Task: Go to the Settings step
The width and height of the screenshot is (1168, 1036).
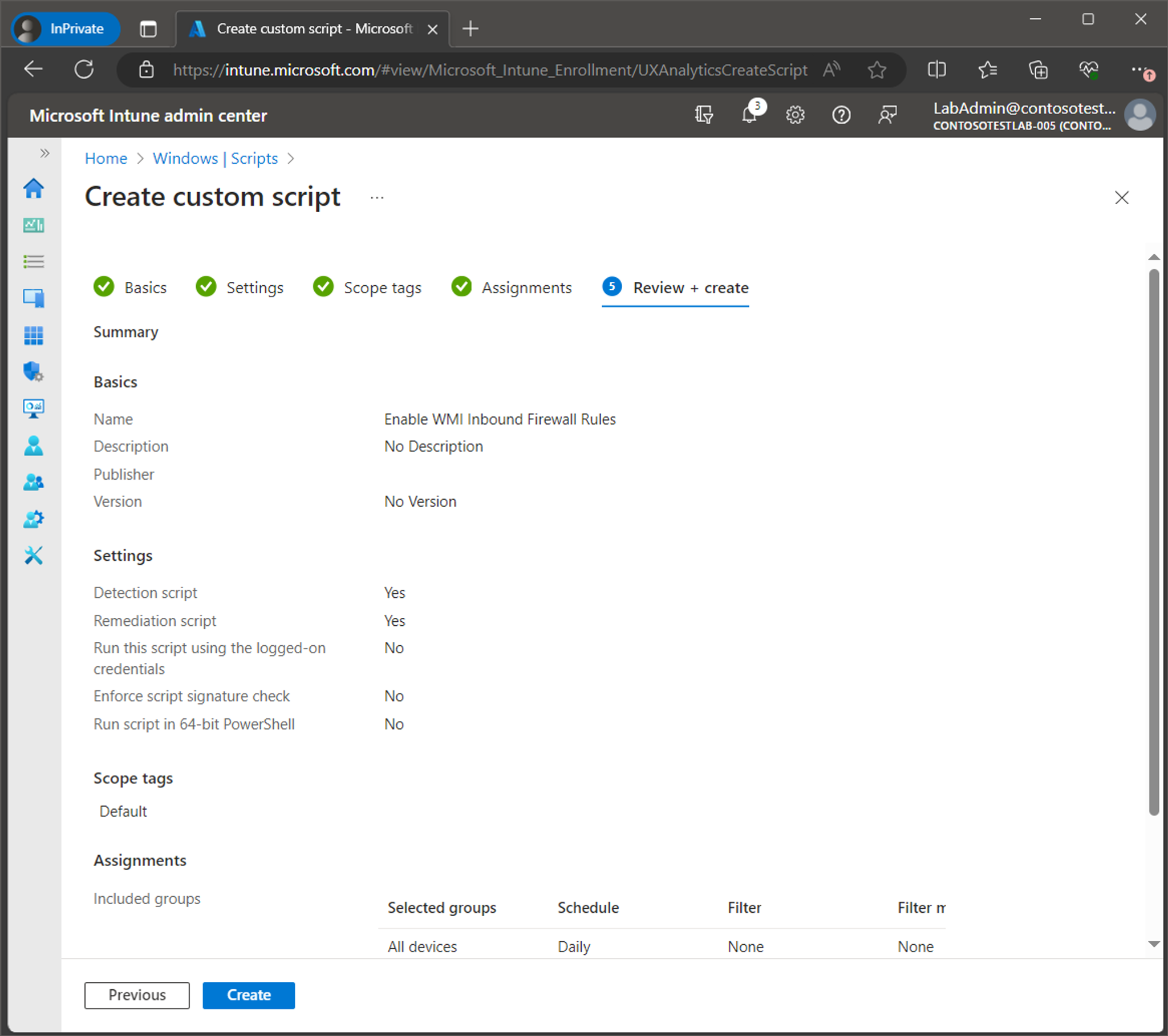Action: click(x=240, y=287)
